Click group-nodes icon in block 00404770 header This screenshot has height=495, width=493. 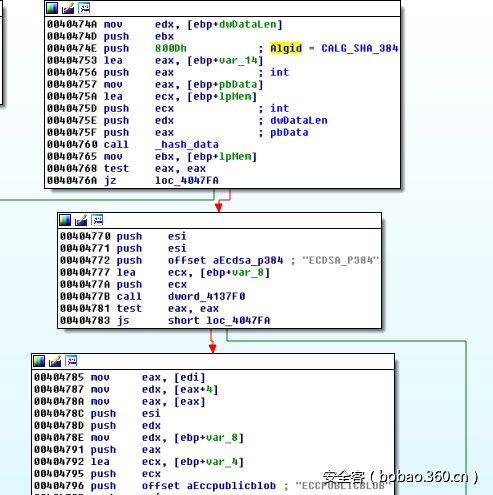coord(97,220)
